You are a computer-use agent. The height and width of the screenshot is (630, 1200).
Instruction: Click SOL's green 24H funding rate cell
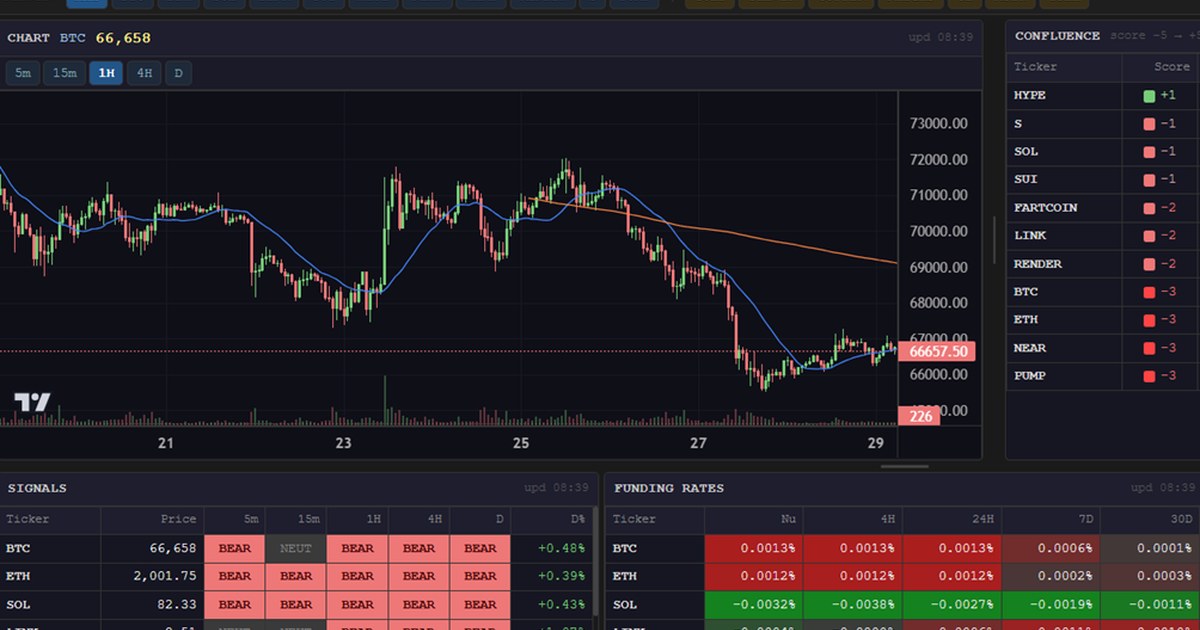[x=950, y=604]
